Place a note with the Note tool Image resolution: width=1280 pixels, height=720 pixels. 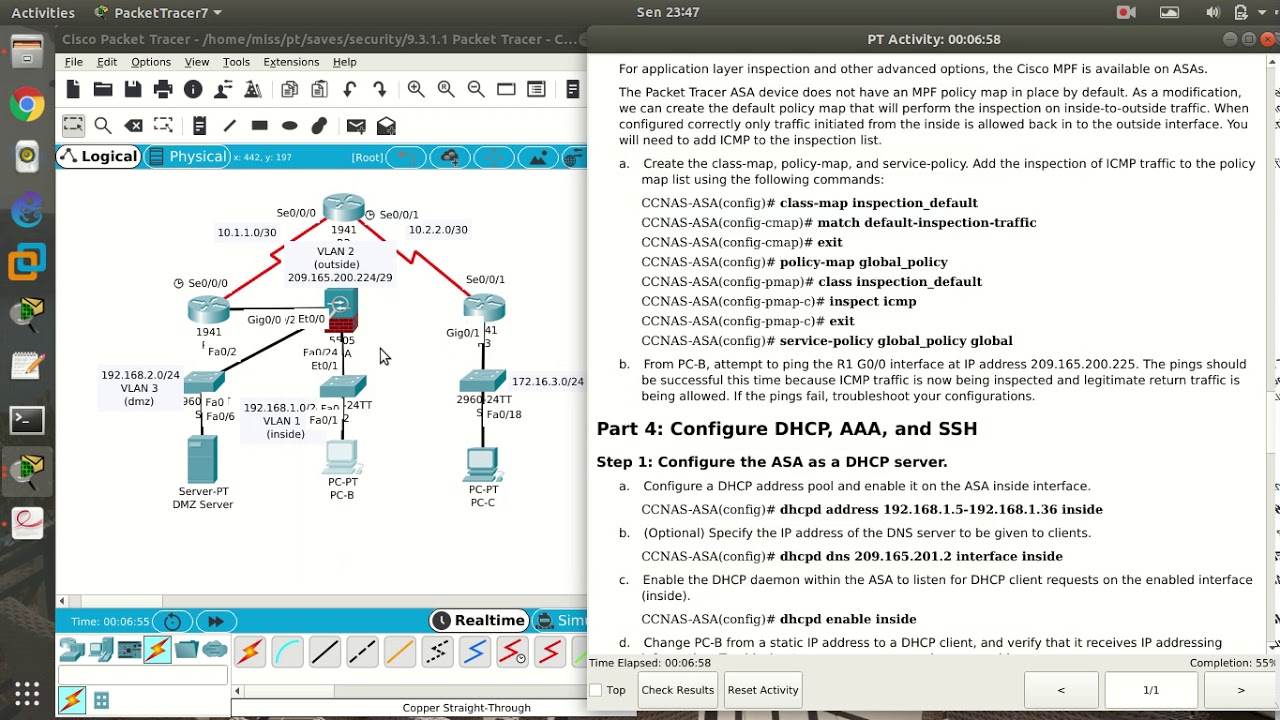[x=199, y=126]
